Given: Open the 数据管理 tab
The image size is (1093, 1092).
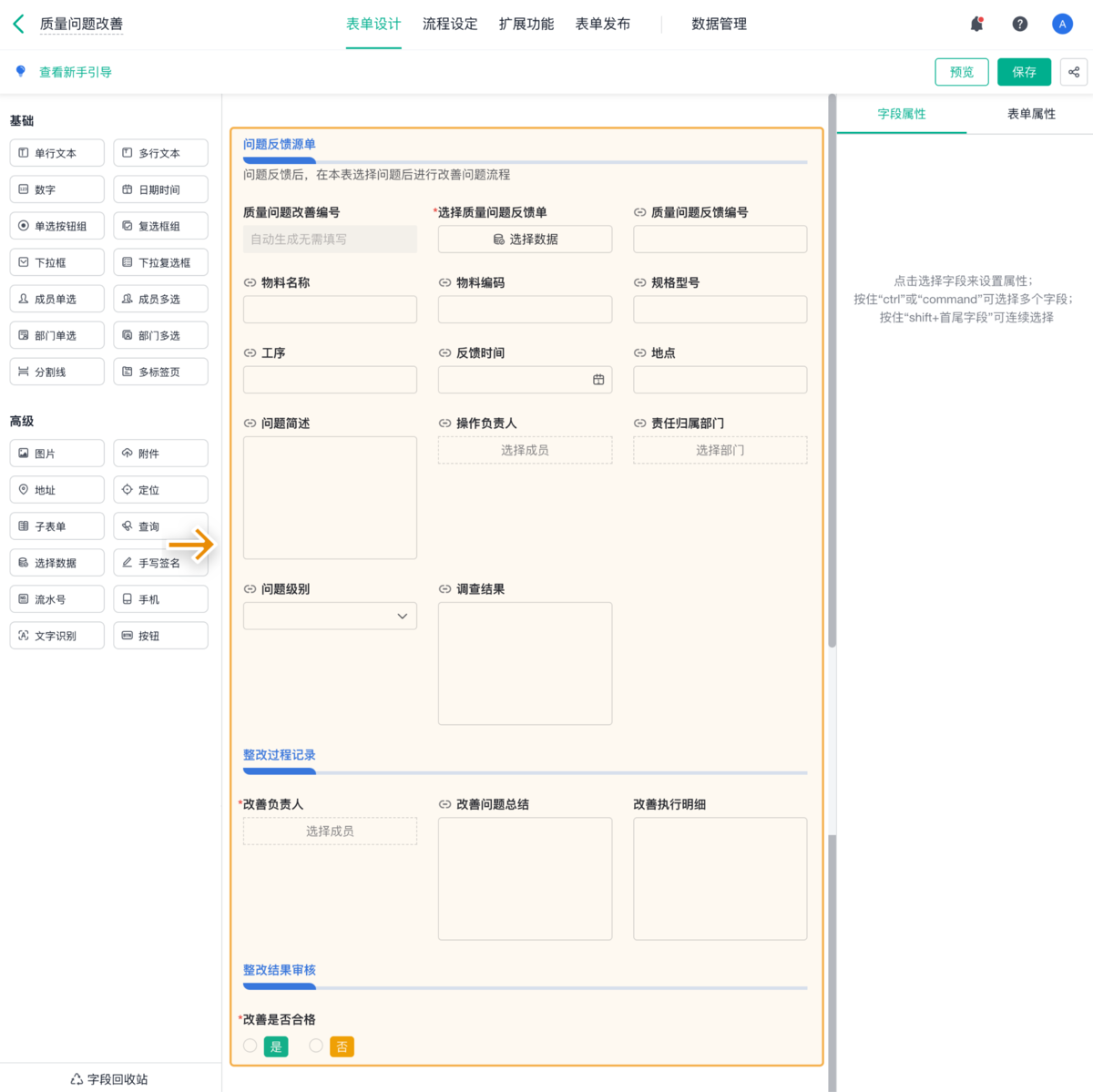Looking at the screenshot, I should [720, 24].
